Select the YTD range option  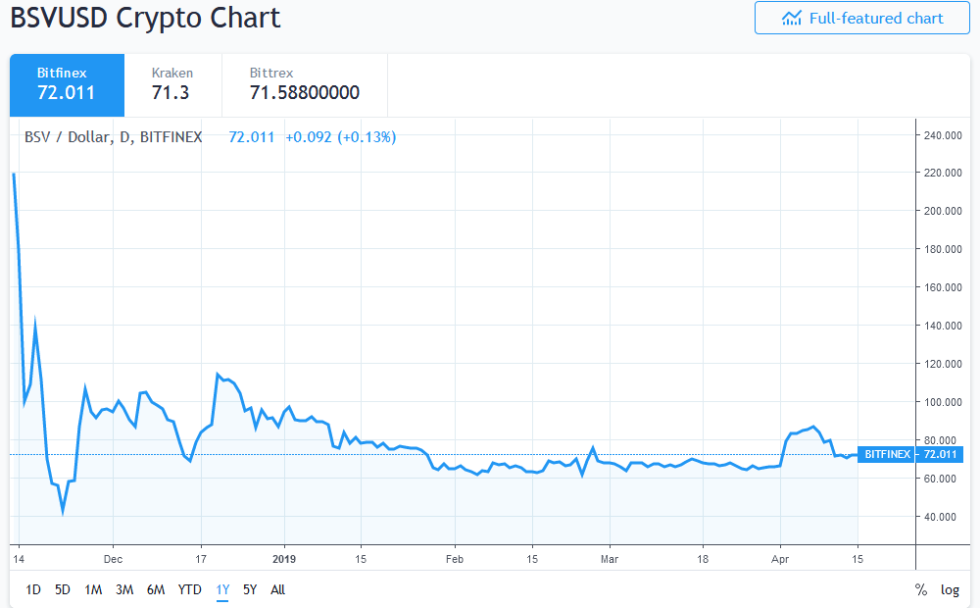coord(188,590)
